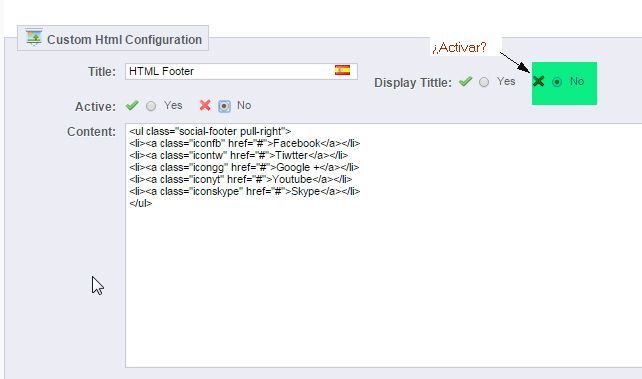Click the code line containing Skype
The width and height of the screenshot is (642, 379).
click(x=244, y=191)
